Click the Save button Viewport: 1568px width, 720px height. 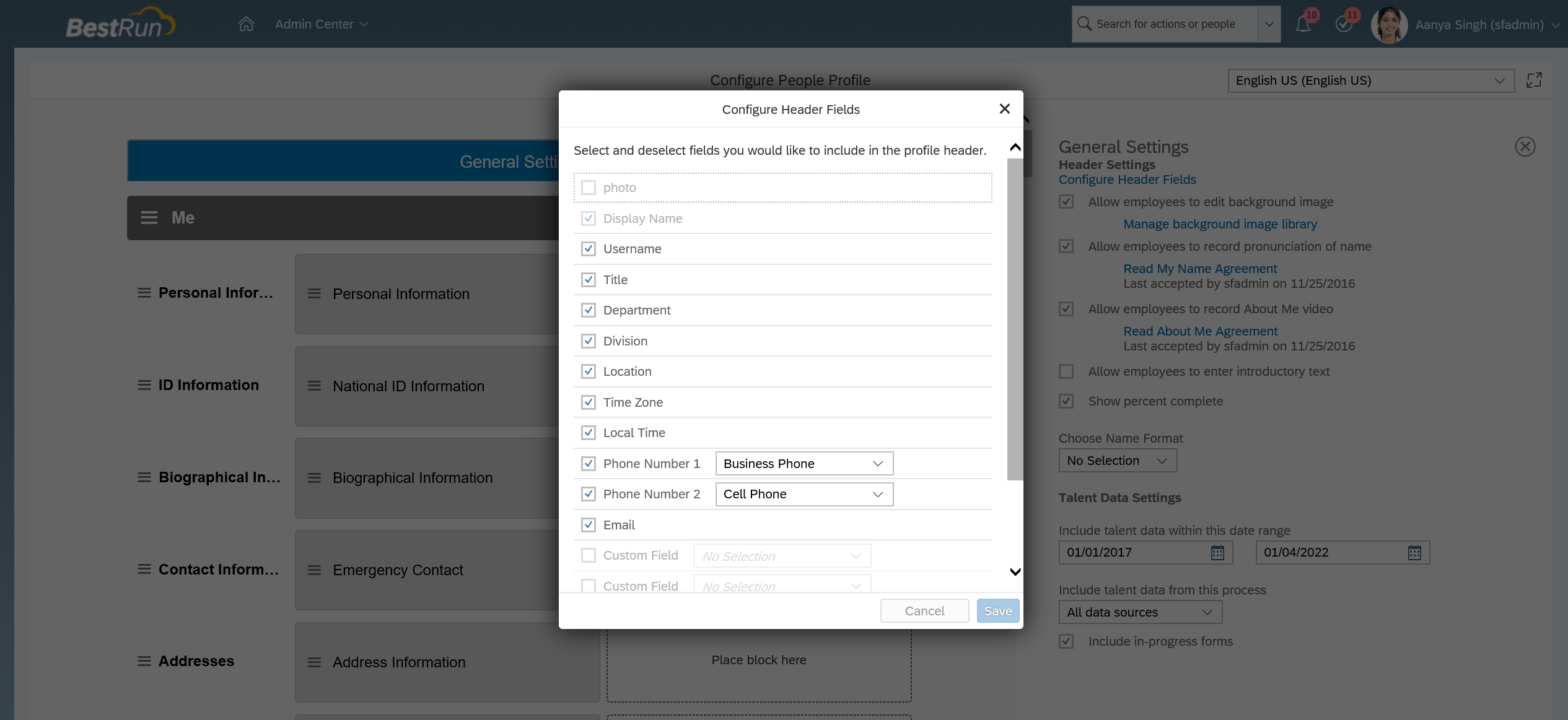tap(998, 611)
